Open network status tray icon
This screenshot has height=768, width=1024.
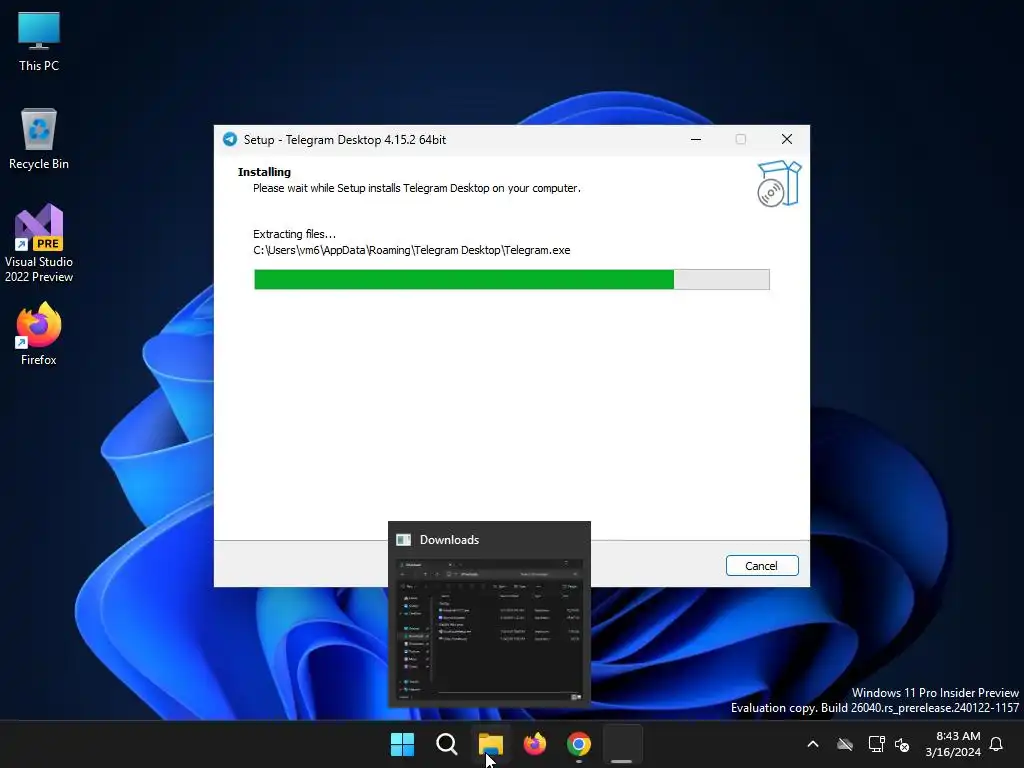coord(876,744)
